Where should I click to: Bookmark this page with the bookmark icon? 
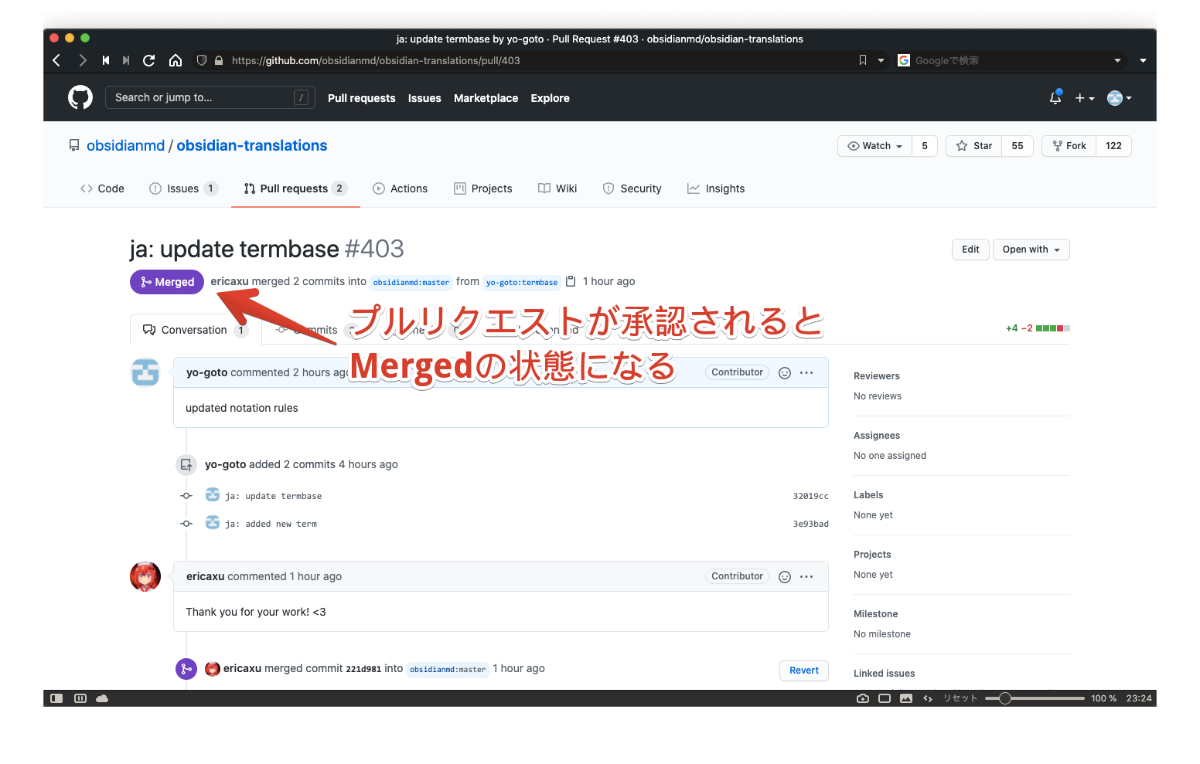[863, 60]
